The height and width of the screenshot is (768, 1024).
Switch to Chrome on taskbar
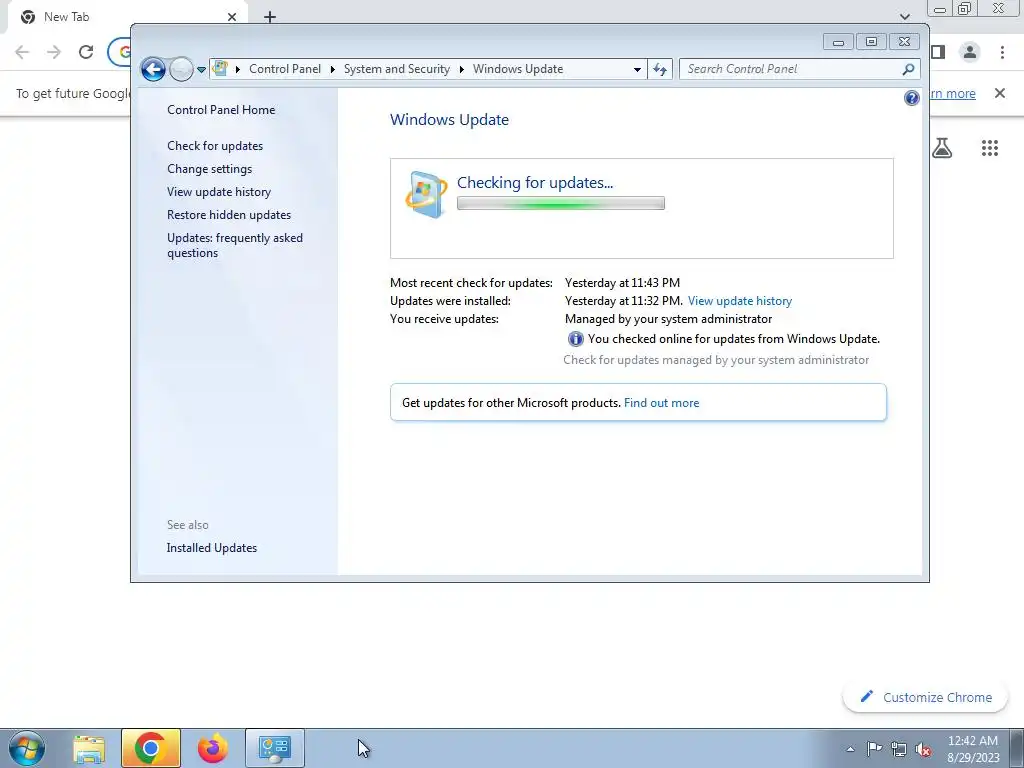click(x=151, y=748)
